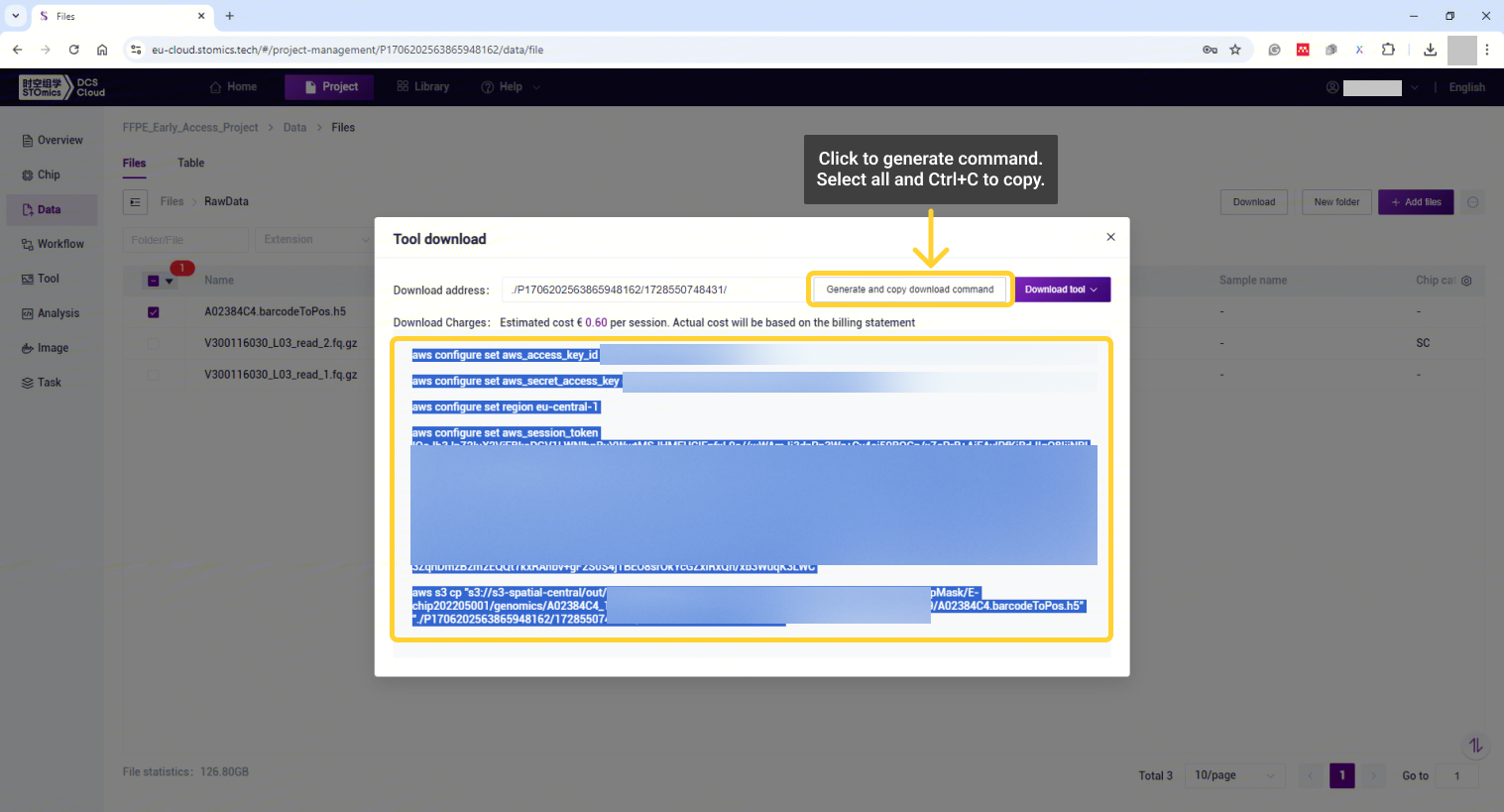Open the Analysis sidebar item
This screenshot has width=1504, height=812.
click(x=58, y=313)
